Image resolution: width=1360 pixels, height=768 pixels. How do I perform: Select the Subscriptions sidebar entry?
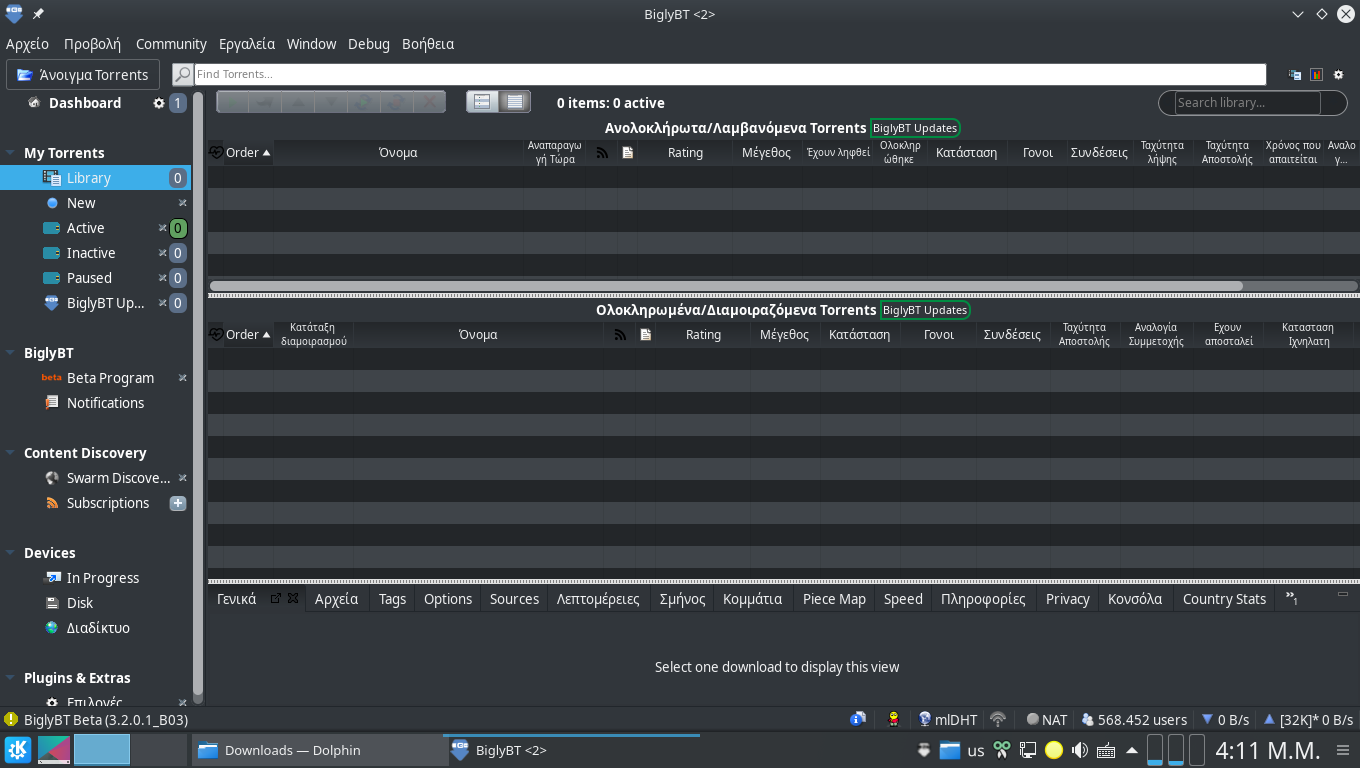point(106,502)
